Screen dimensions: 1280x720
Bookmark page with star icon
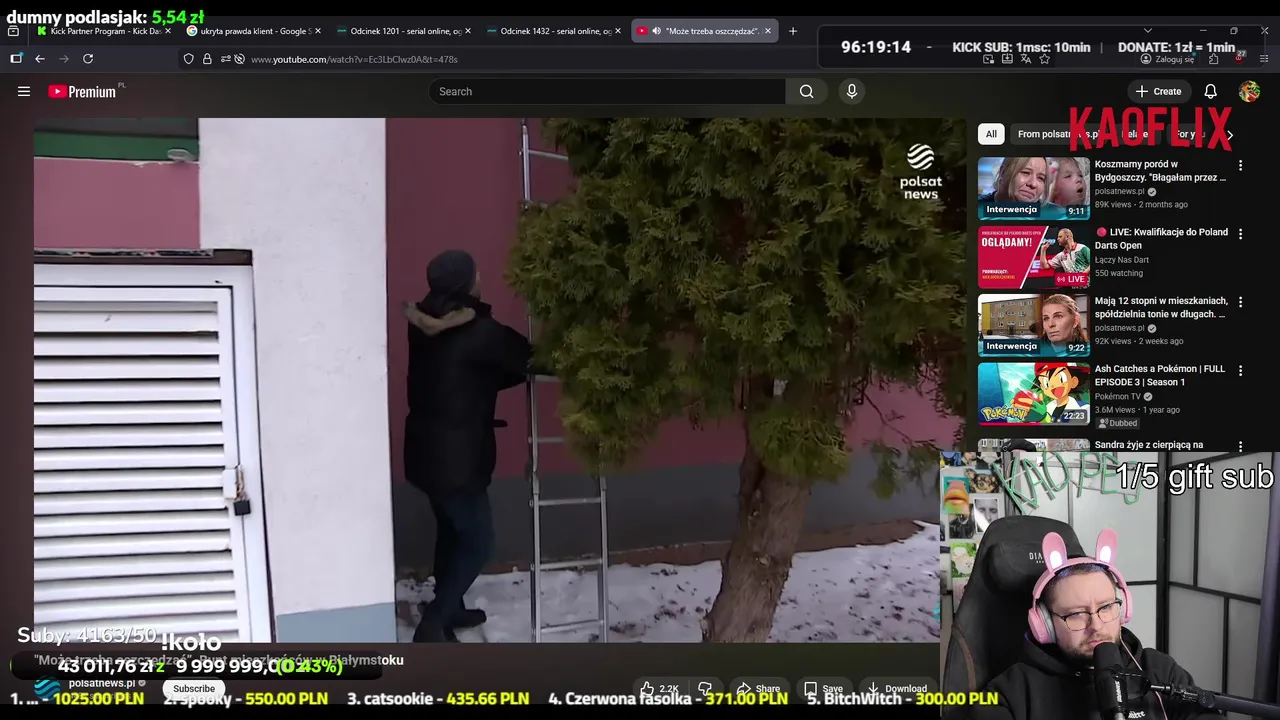1044,59
